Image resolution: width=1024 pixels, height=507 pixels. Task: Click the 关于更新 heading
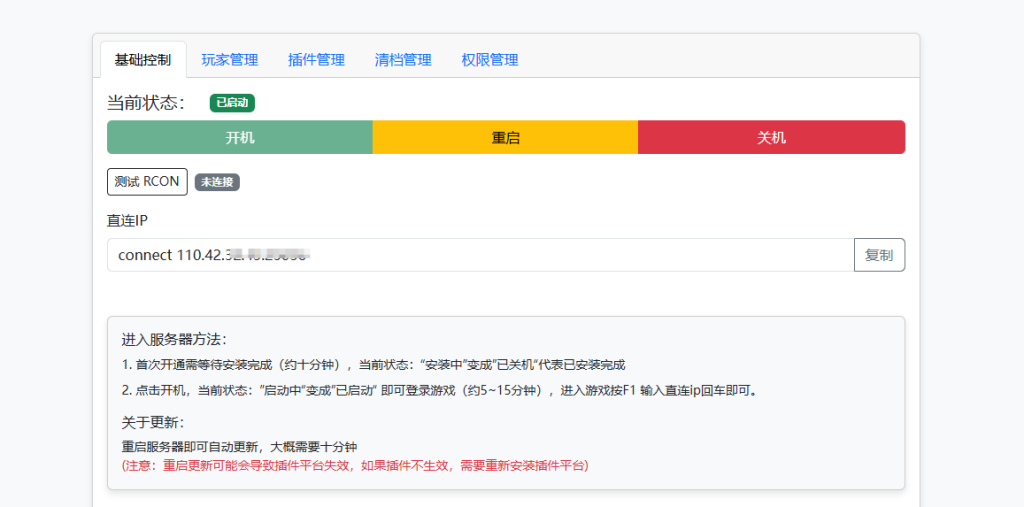[153, 422]
